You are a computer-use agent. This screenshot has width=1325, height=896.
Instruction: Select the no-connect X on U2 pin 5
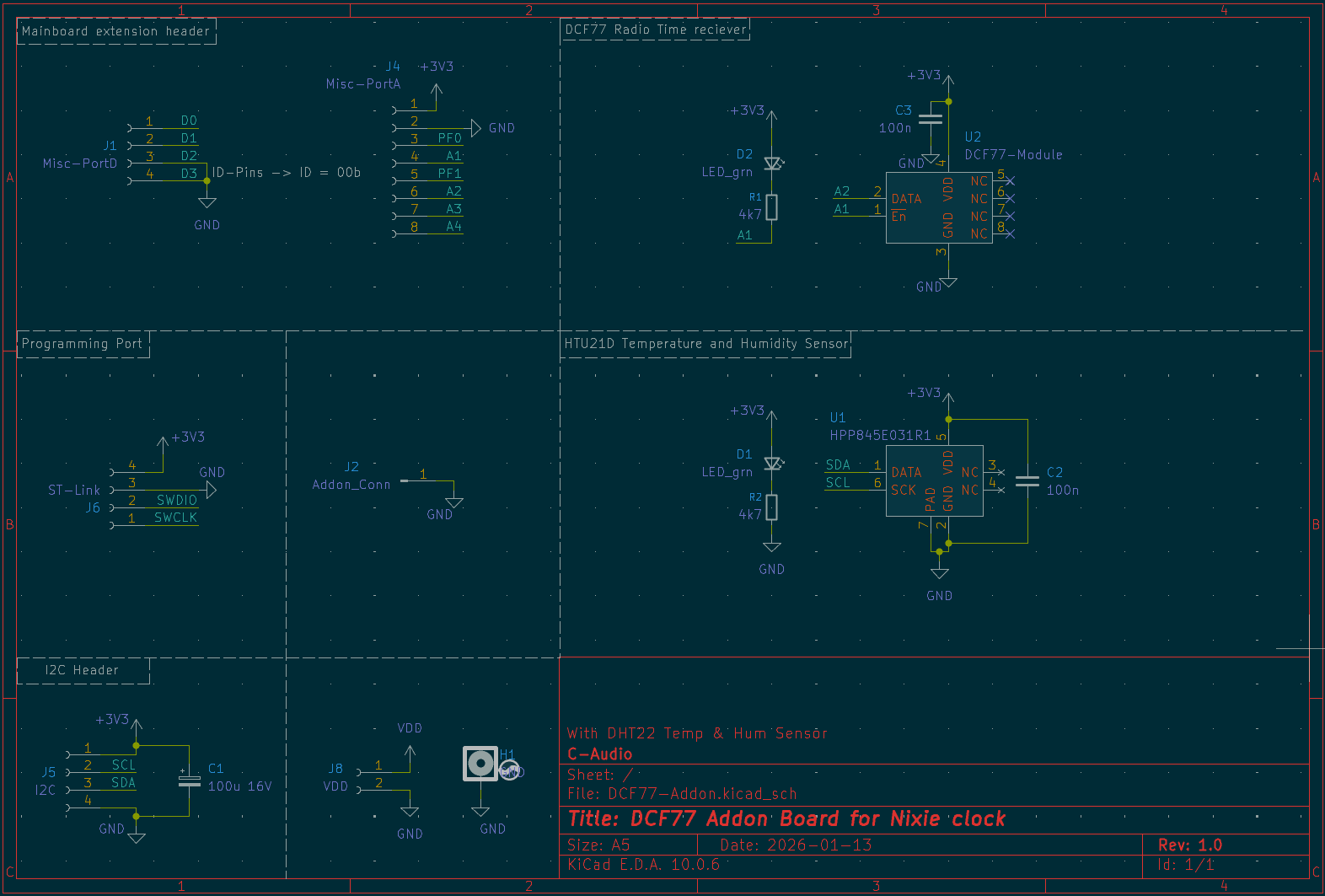(1011, 181)
